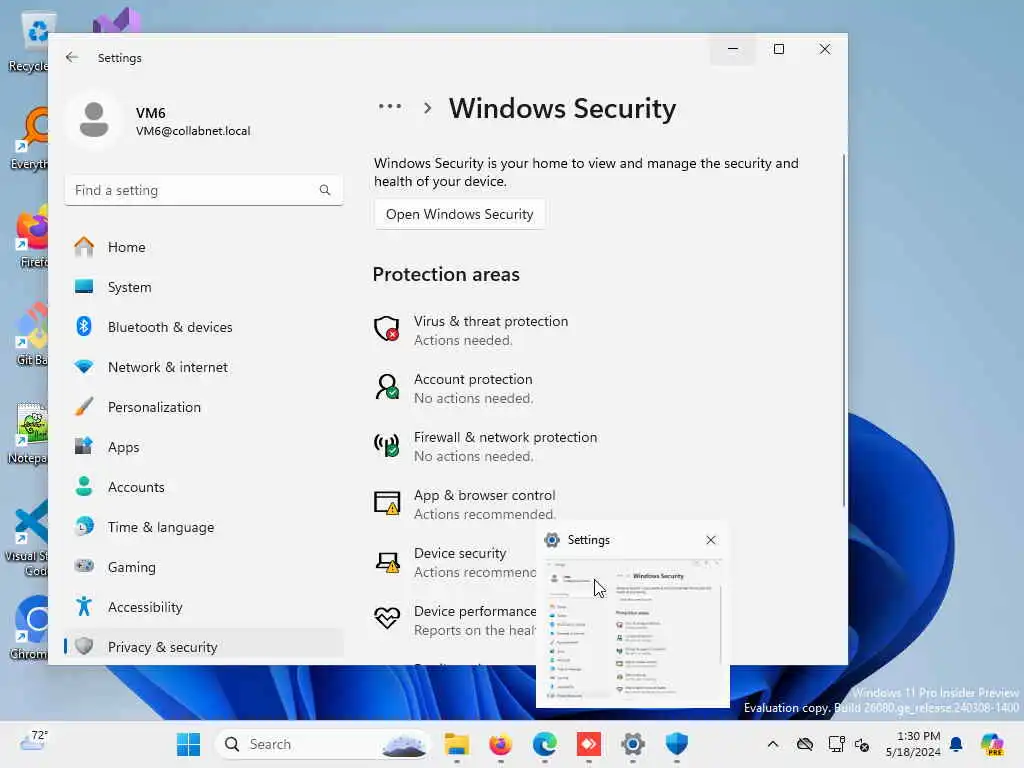Click the System monitor icon
Image resolution: width=1024 pixels, height=768 pixels.
pyautogui.click(x=84, y=287)
